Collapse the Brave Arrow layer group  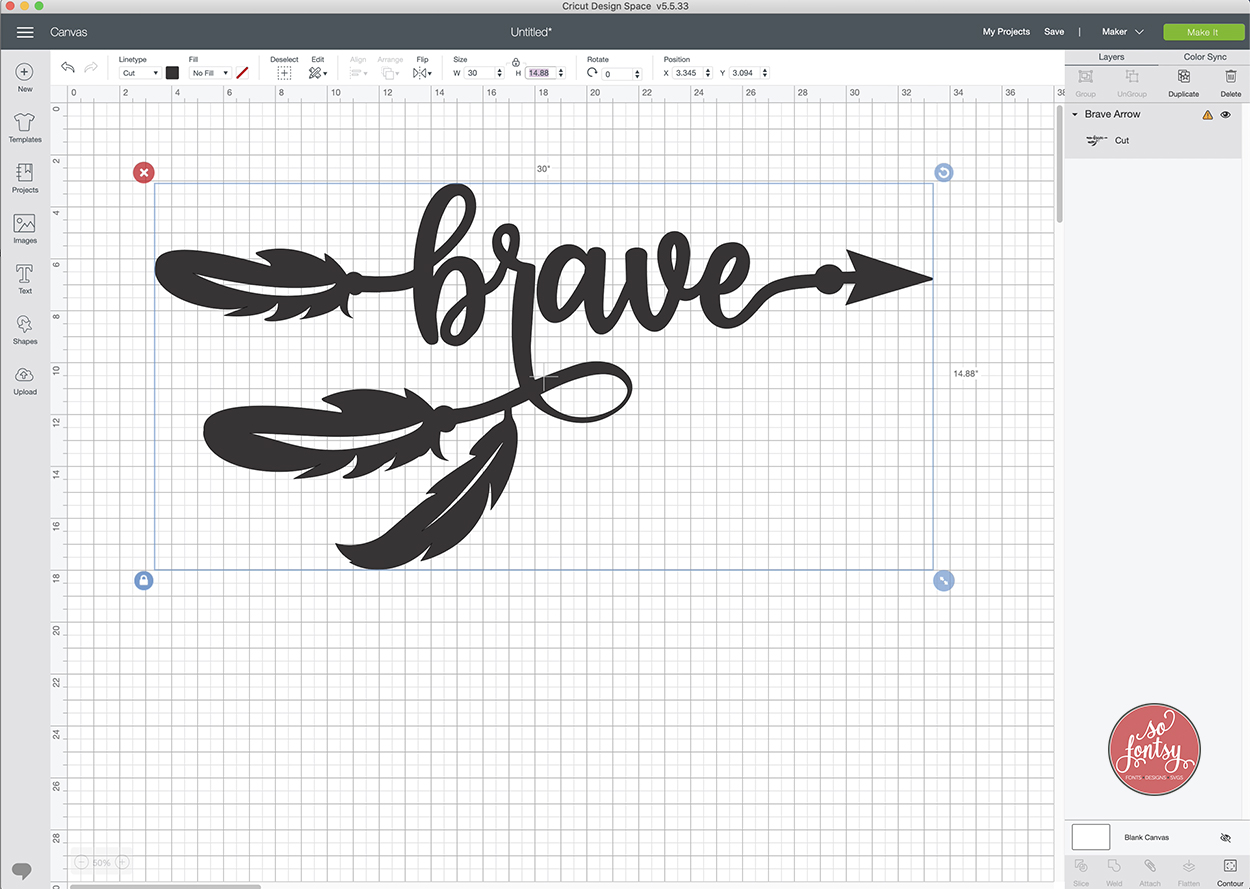tap(1075, 115)
